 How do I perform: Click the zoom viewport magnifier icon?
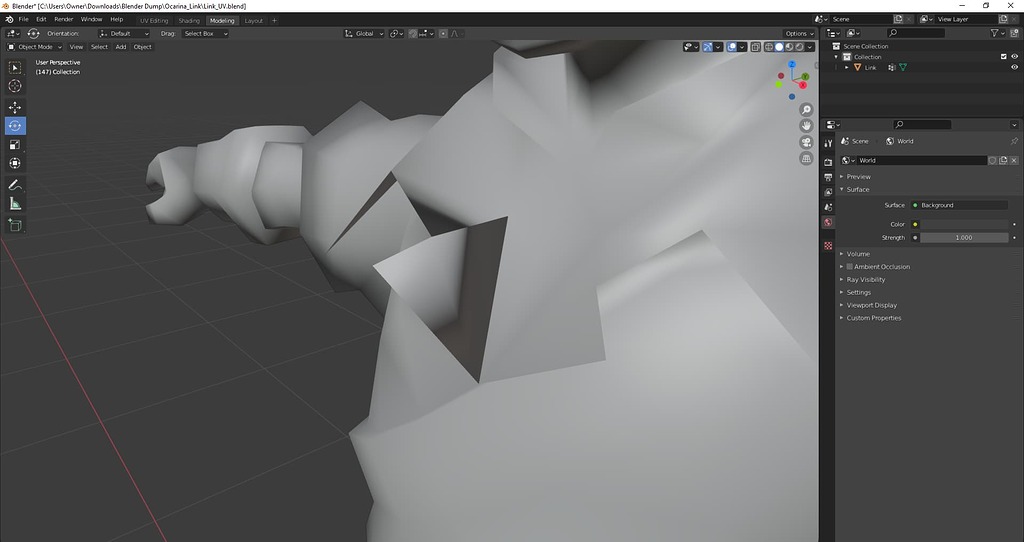click(x=807, y=109)
